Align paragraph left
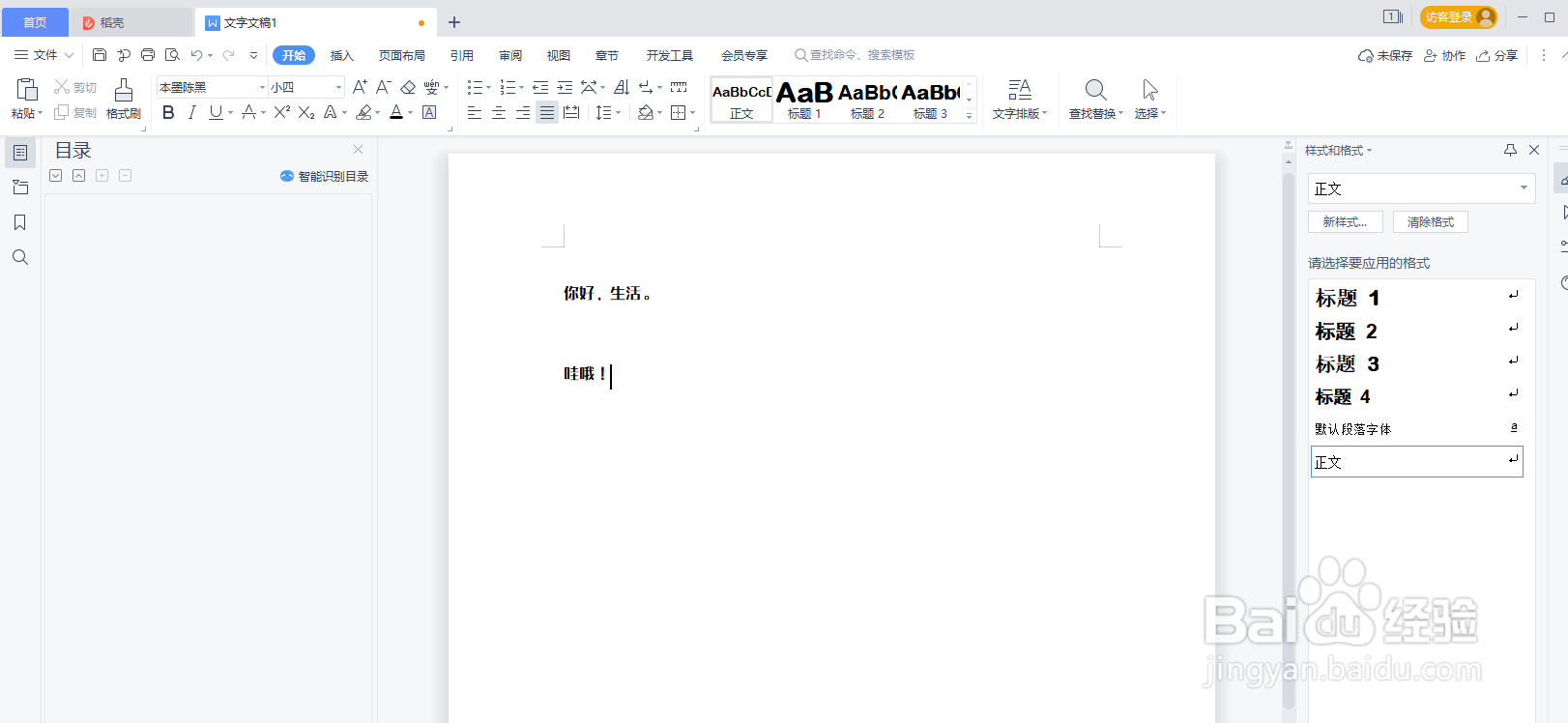The height and width of the screenshot is (723, 1568). (x=474, y=113)
